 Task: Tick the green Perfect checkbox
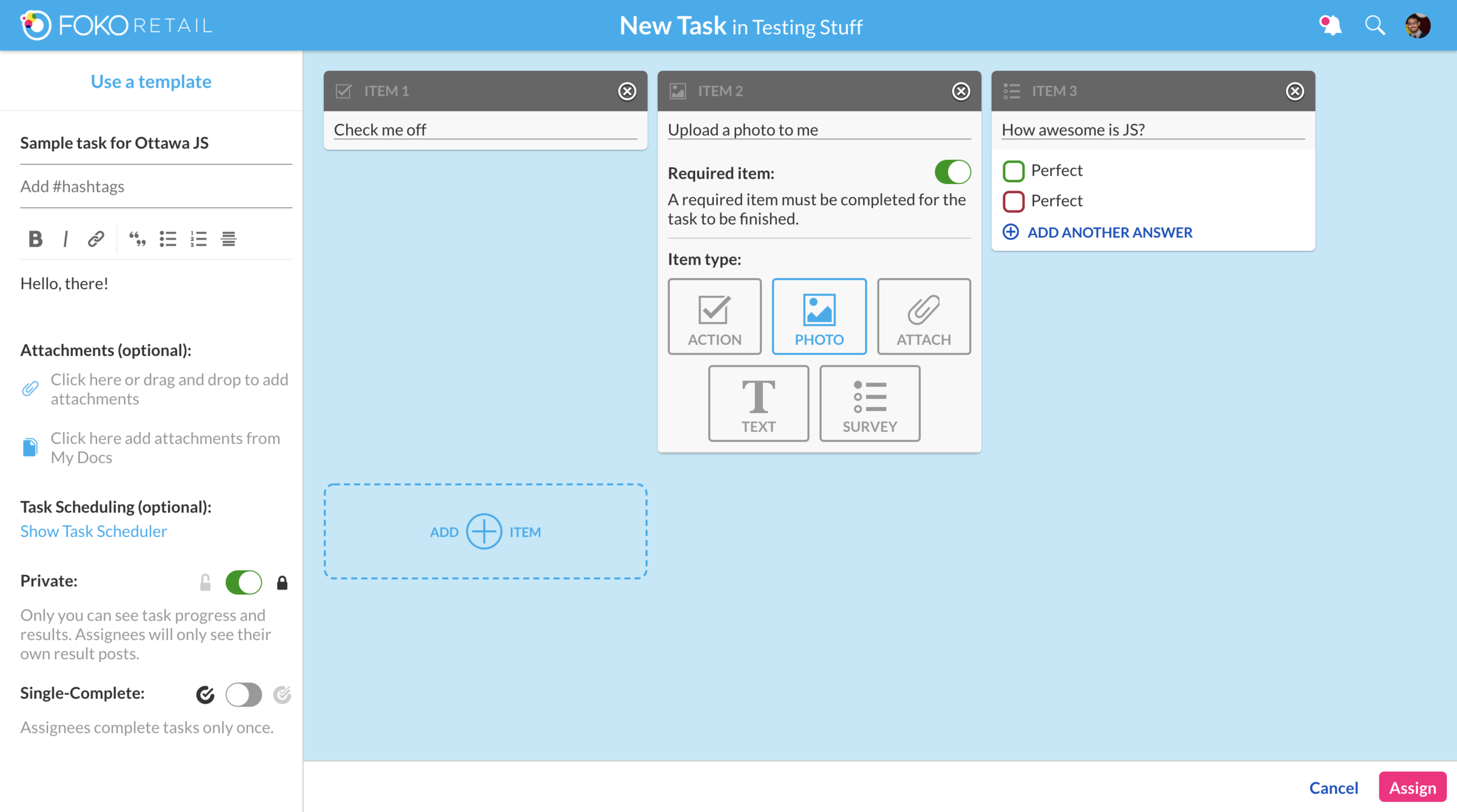coord(1013,171)
